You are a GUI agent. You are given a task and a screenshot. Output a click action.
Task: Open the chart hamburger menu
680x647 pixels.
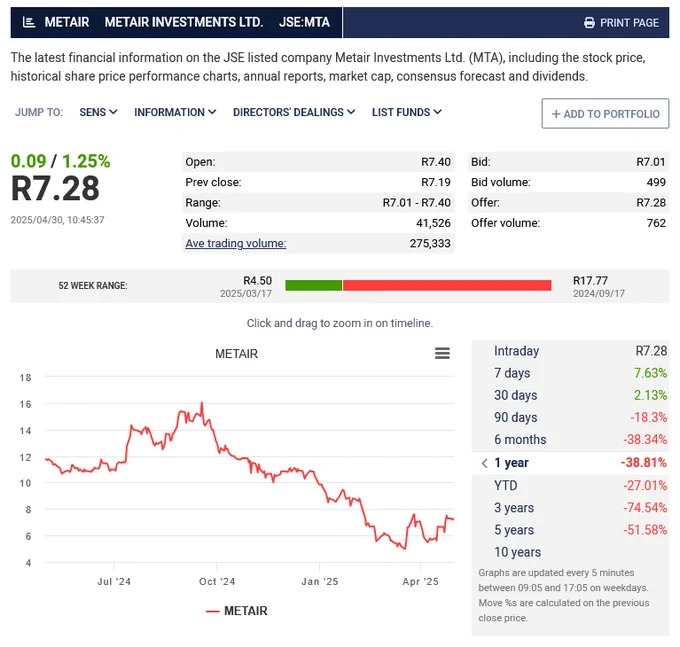[x=442, y=353]
